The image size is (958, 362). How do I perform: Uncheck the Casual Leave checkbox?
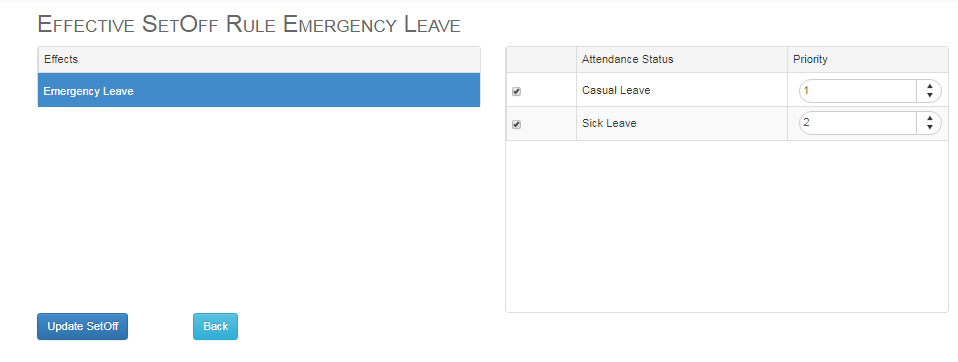tap(516, 92)
